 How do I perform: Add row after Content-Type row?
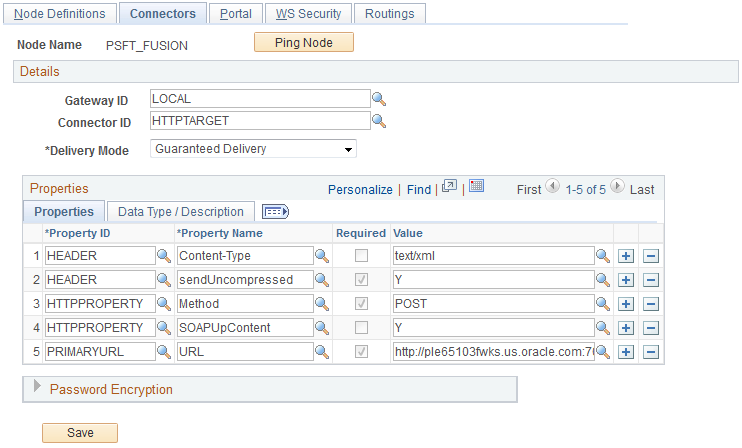point(626,256)
